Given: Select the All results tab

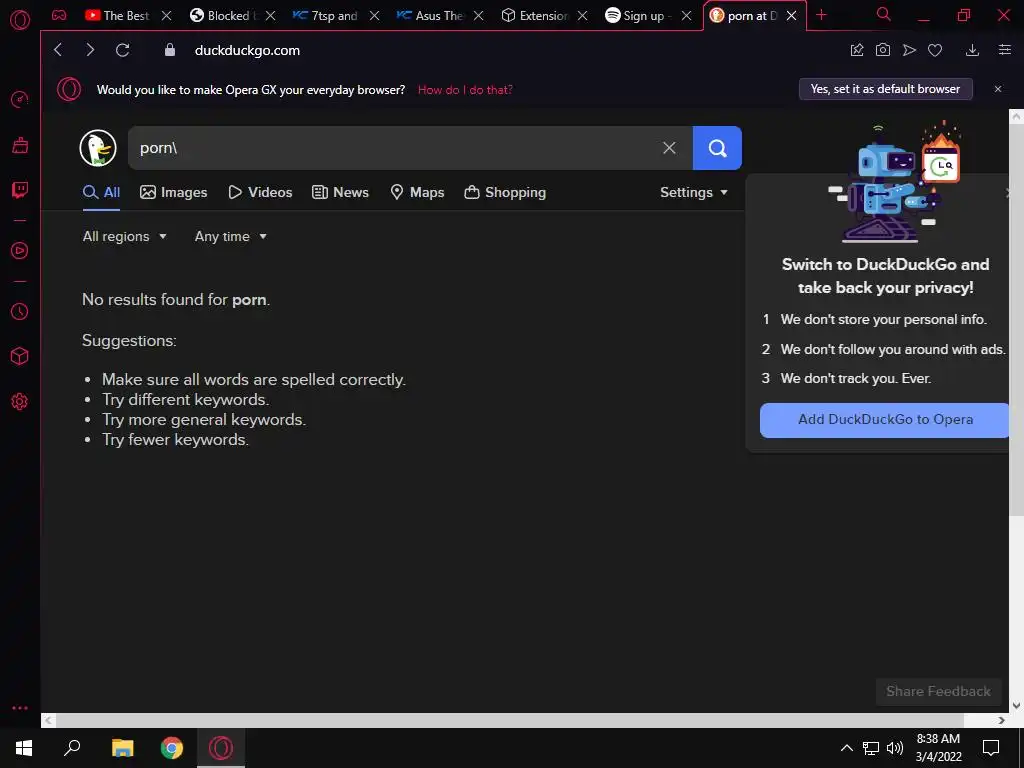Looking at the screenshot, I should [101, 192].
